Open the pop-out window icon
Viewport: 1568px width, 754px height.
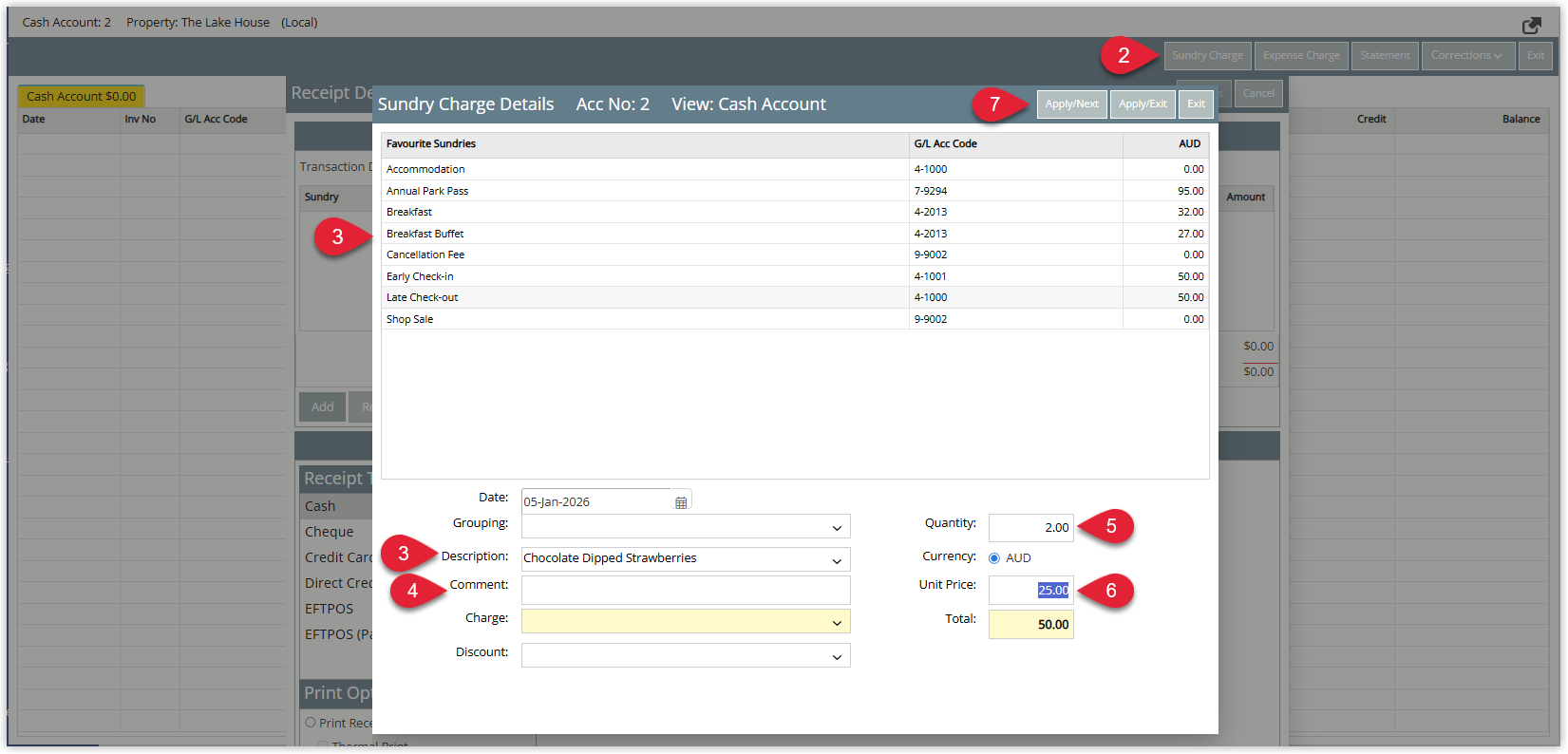pos(1531,25)
